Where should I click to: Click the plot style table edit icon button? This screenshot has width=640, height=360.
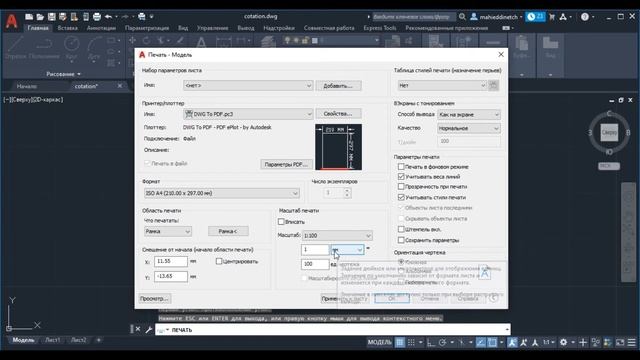coord(493,85)
